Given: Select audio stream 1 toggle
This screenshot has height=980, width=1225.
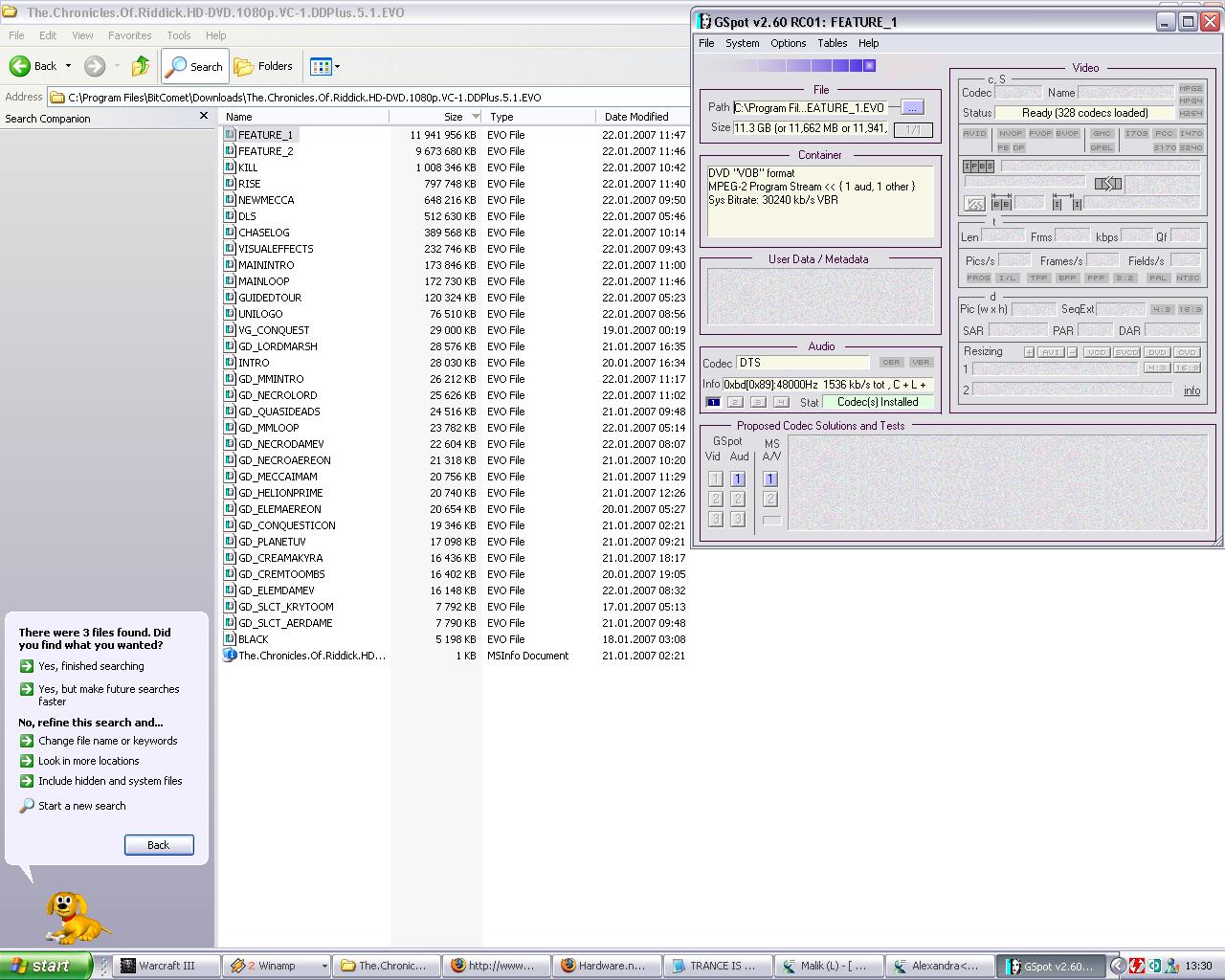Looking at the screenshot, I should (x=713, y=402).
